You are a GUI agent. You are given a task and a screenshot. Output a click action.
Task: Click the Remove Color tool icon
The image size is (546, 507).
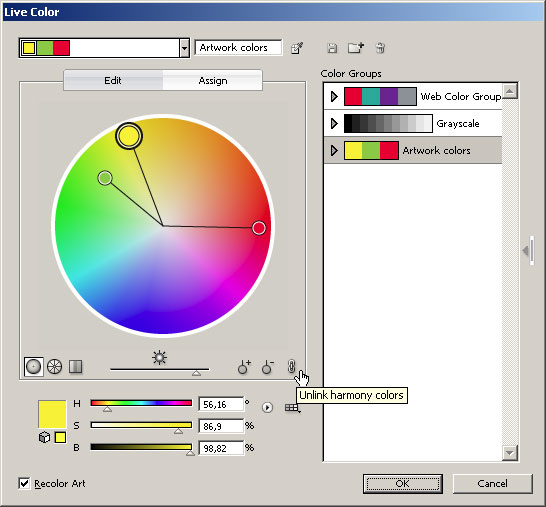(267, 367)
